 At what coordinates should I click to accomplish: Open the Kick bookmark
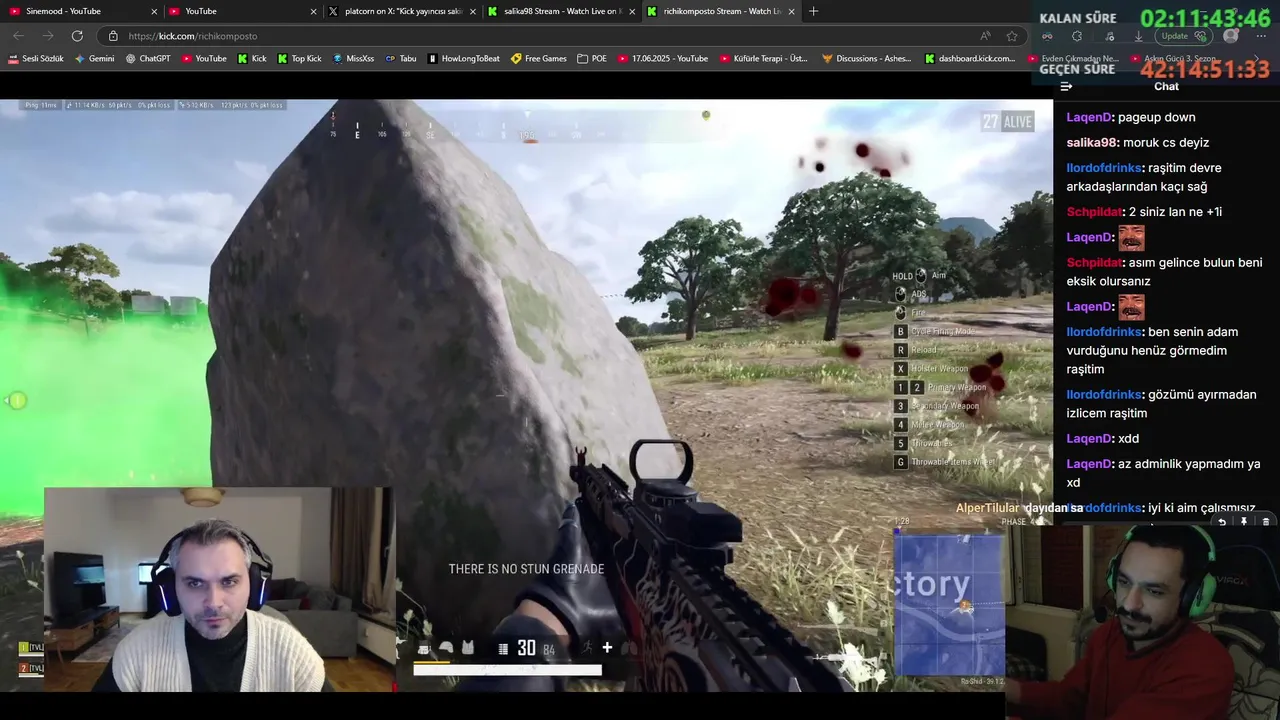tap(252, 59)
